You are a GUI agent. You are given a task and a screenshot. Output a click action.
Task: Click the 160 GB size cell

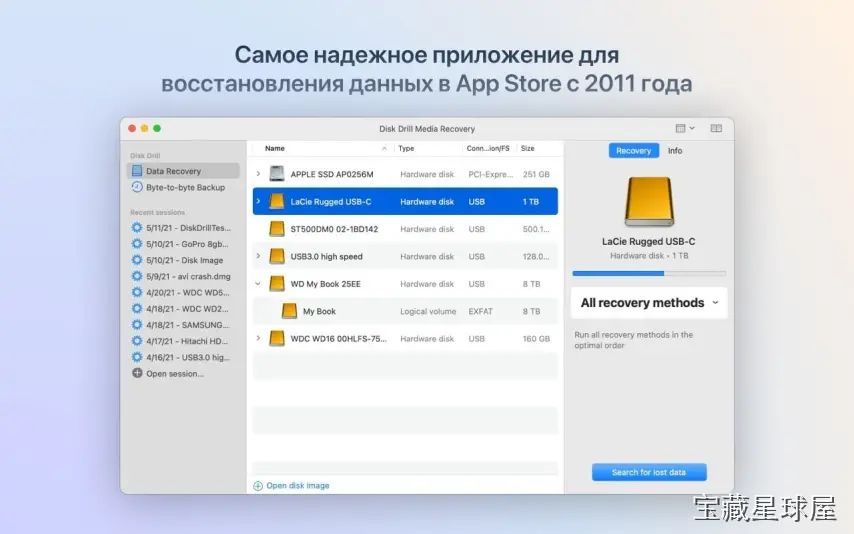click(x=536, y=338)
